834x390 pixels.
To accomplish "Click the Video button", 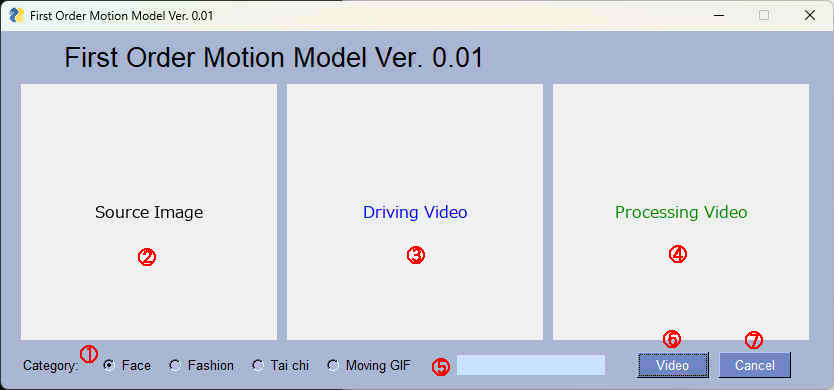I will click(x=673, y=366).
